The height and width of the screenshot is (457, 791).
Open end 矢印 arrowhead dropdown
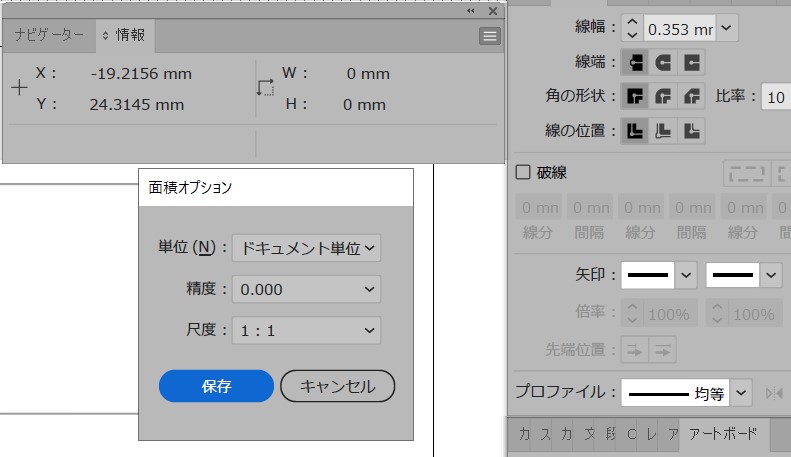[770, 275]
